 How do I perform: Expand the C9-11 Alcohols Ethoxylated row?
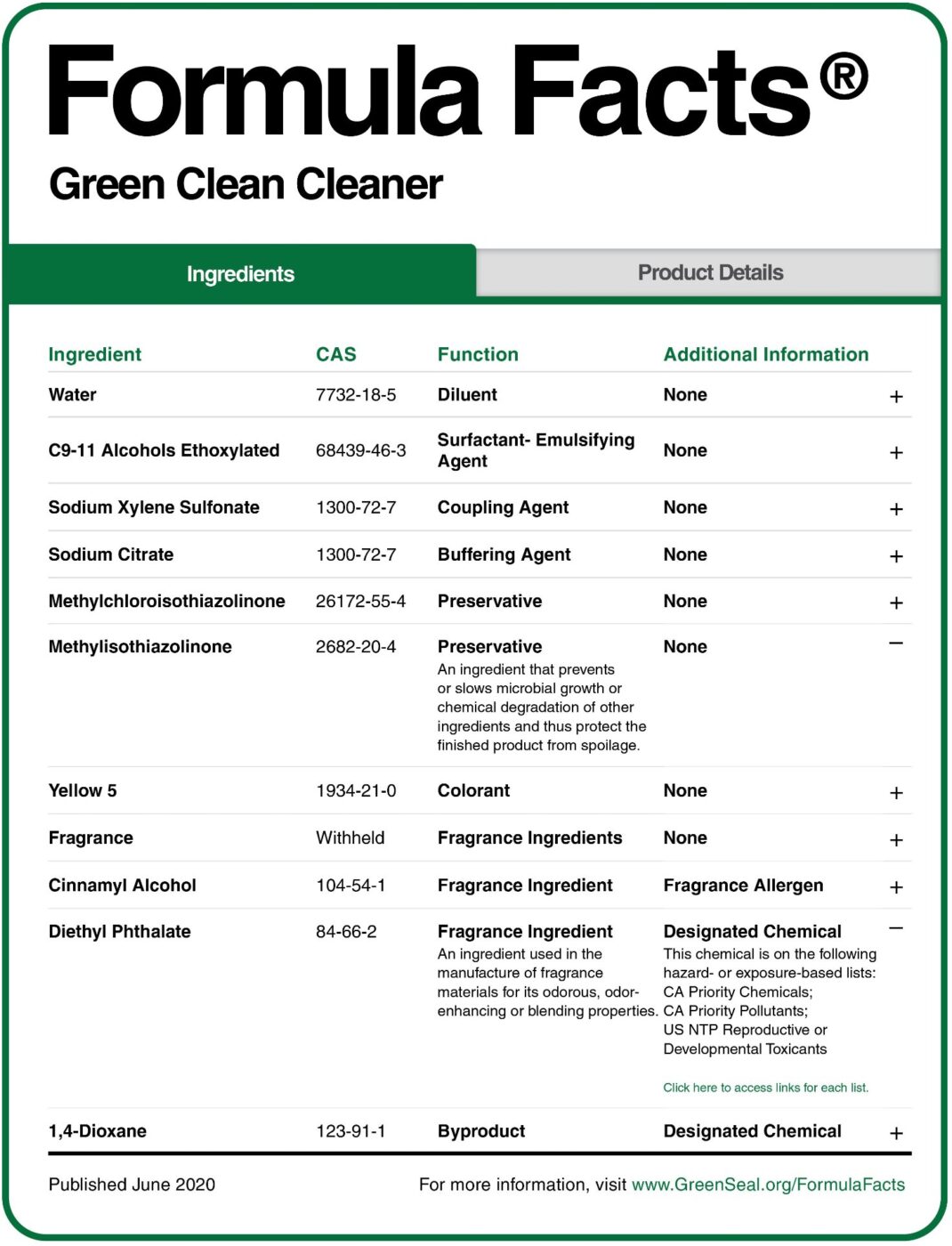click(896, 453)
